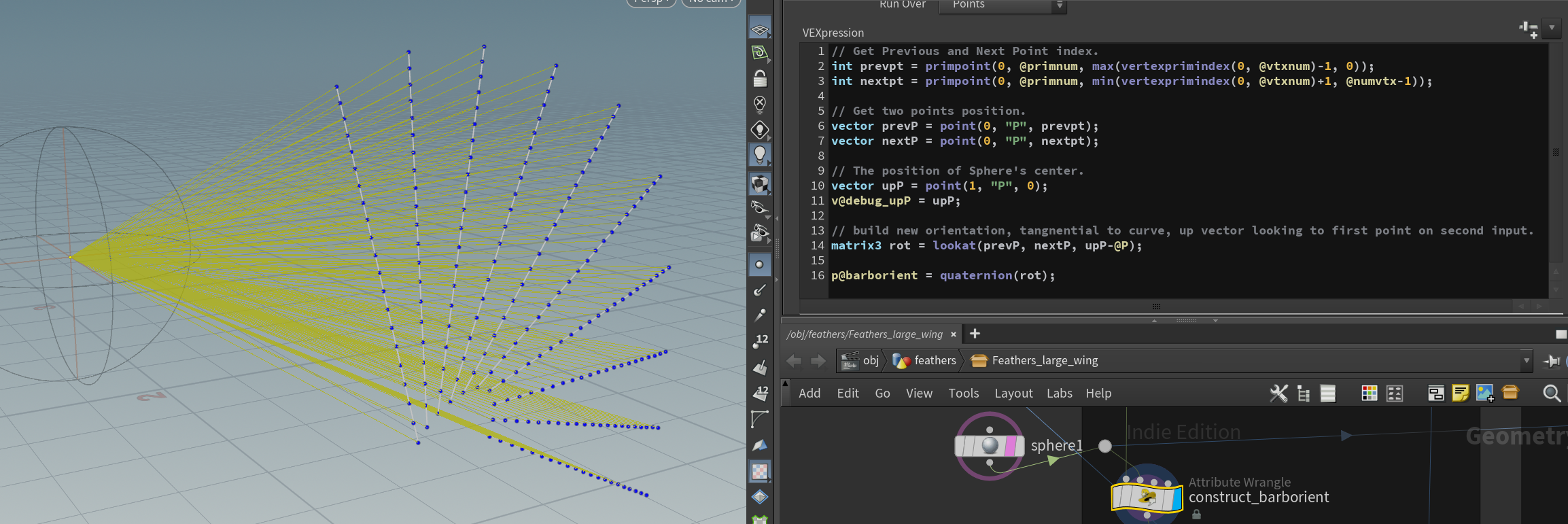Show the network tree view icon
The image size is (1568, 524).
(1304, 394)
